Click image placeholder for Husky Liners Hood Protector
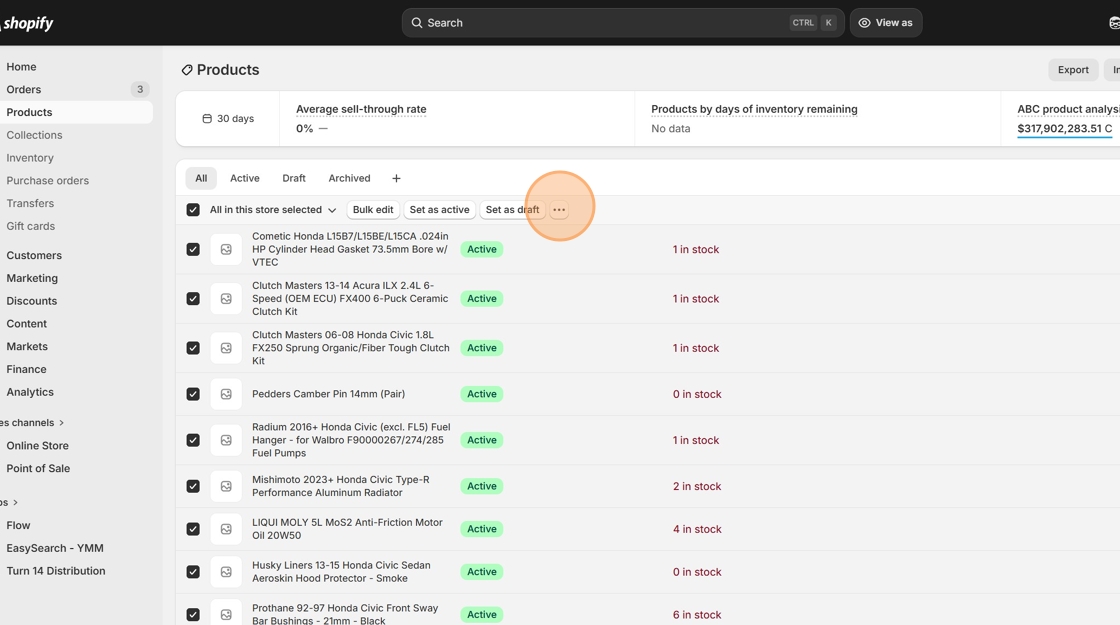1120x625 pixels. pyautogui.click(x=226, y=572)
